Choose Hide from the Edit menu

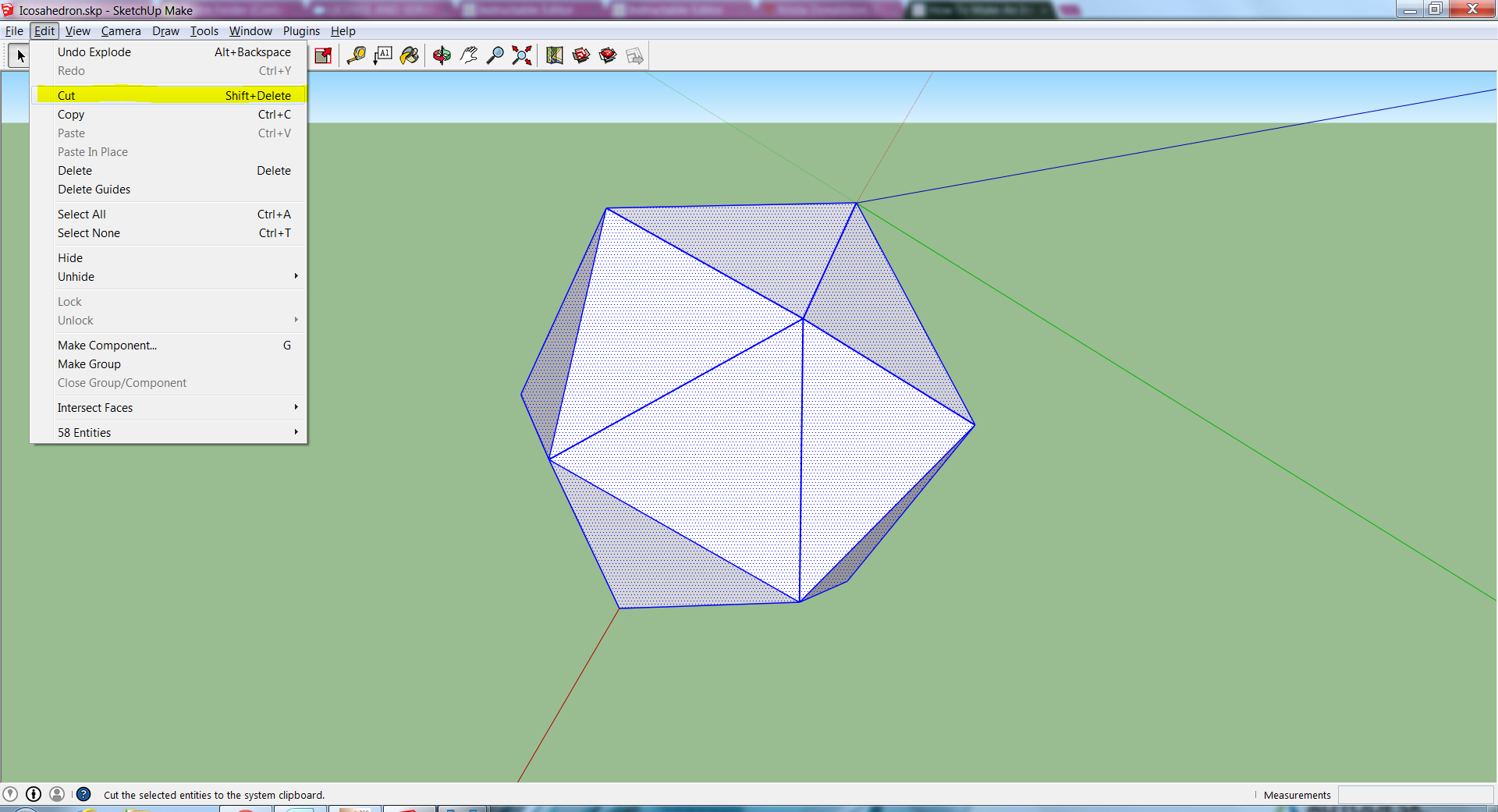pyautogui.click(x=169, y=258)
